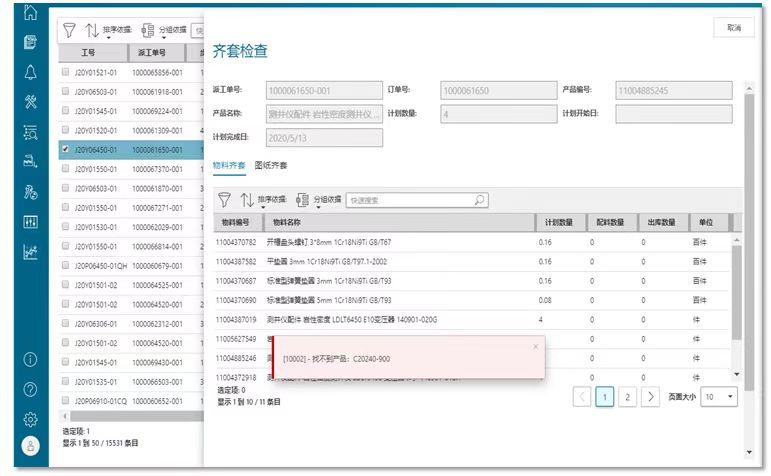This screenshot has height=476, width=771.
Task: Click the help question mark icon
Action: (x=30, y=389)
